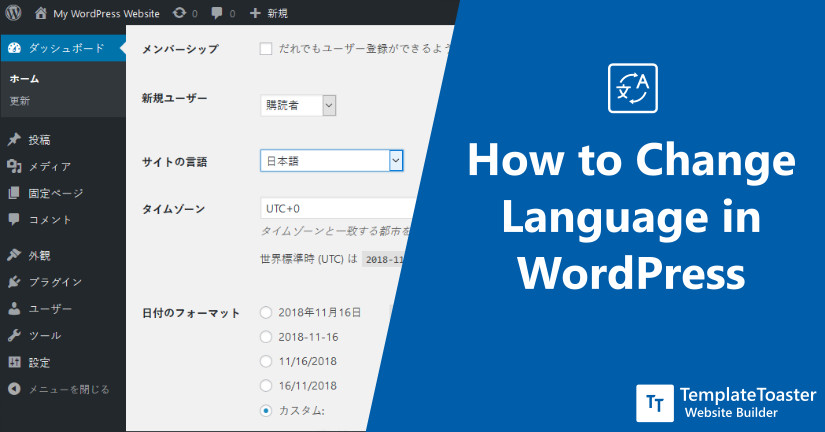Open the 設定 menu in sidebar

click(x=39, y=362)
